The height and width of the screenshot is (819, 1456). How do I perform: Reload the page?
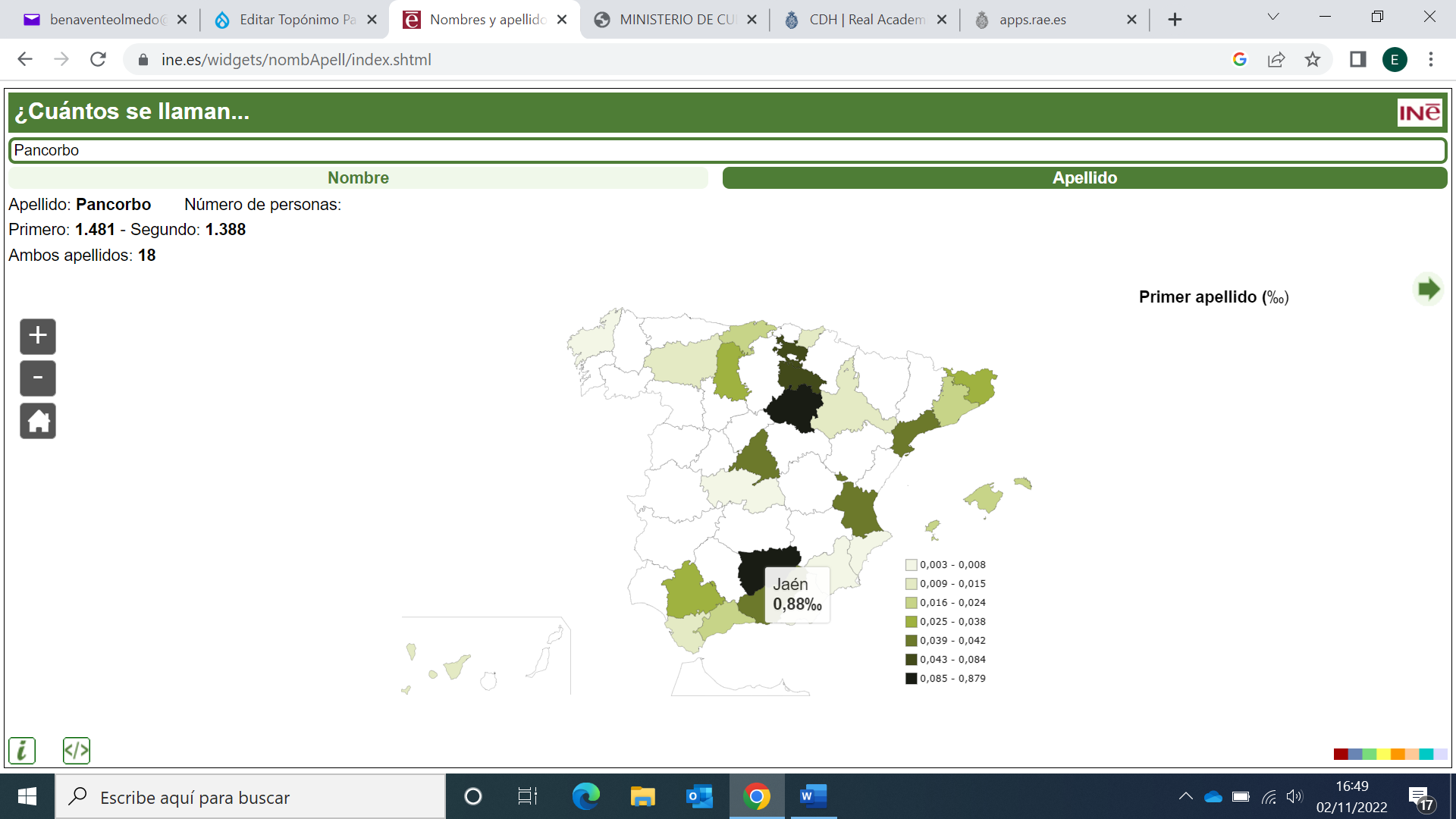(x=98, y=60)
